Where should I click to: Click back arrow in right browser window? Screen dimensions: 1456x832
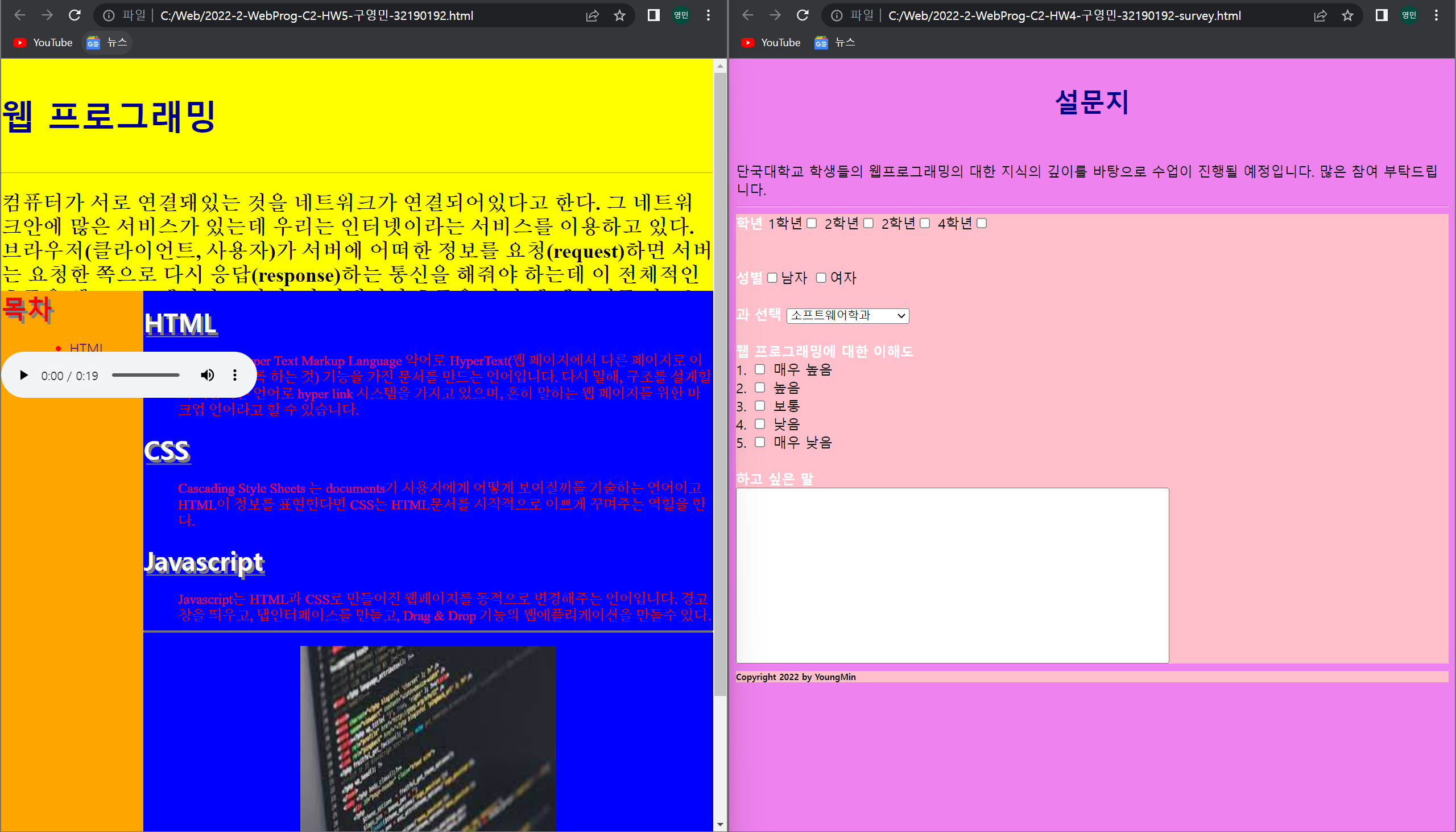(x=748, y=15)
